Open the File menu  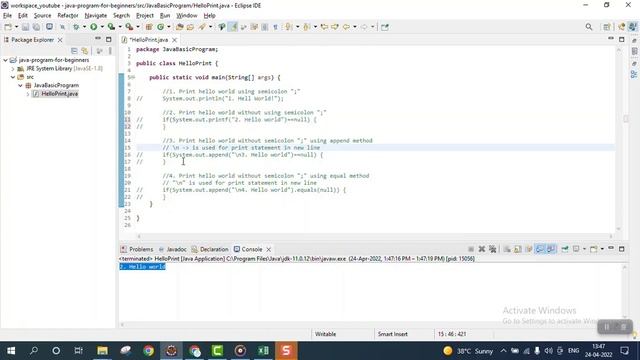click(x=7, y=16)
